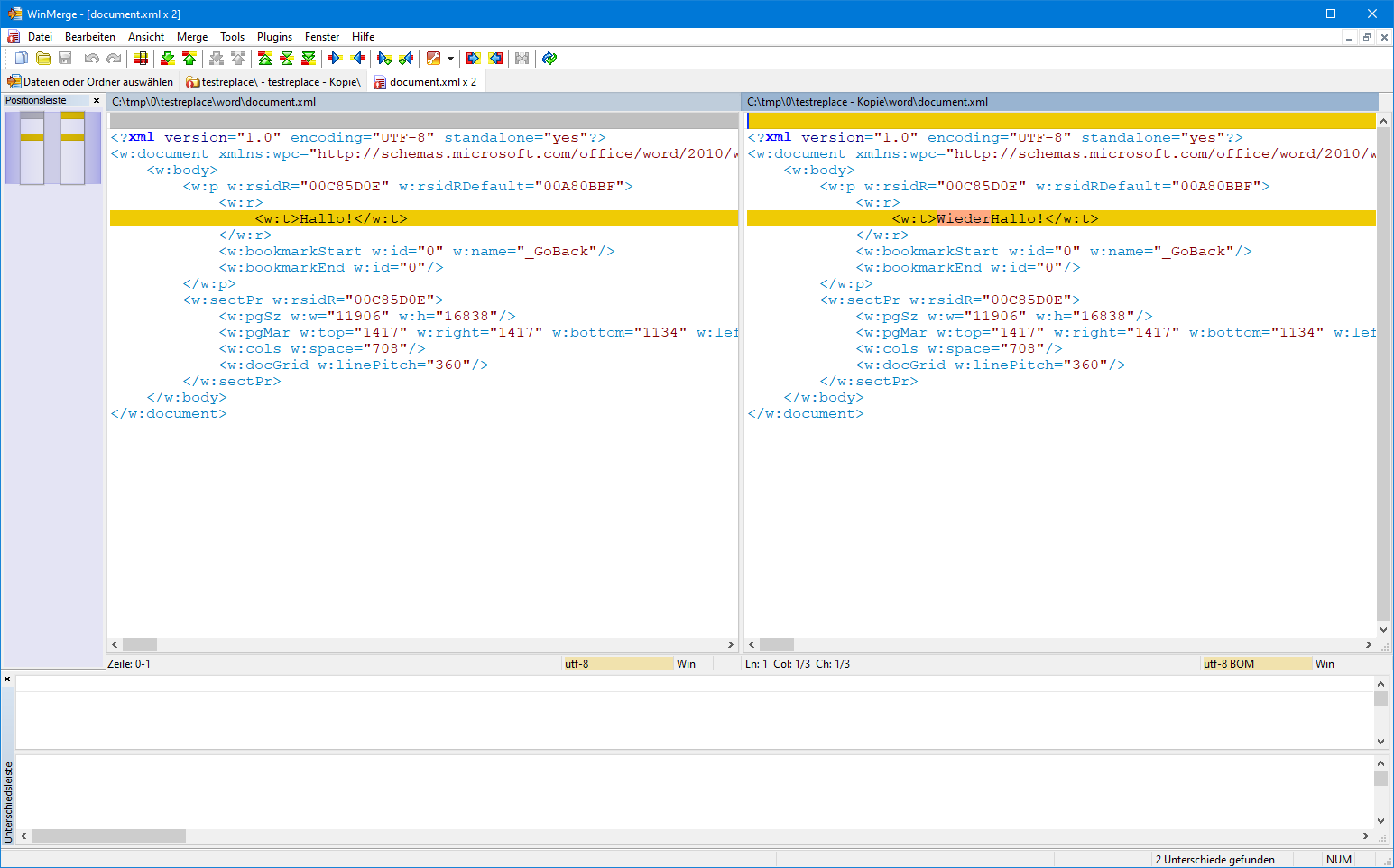Screen dimensions: 1394x868
Task: Open the Merge menu
Action: pos(192,37)
